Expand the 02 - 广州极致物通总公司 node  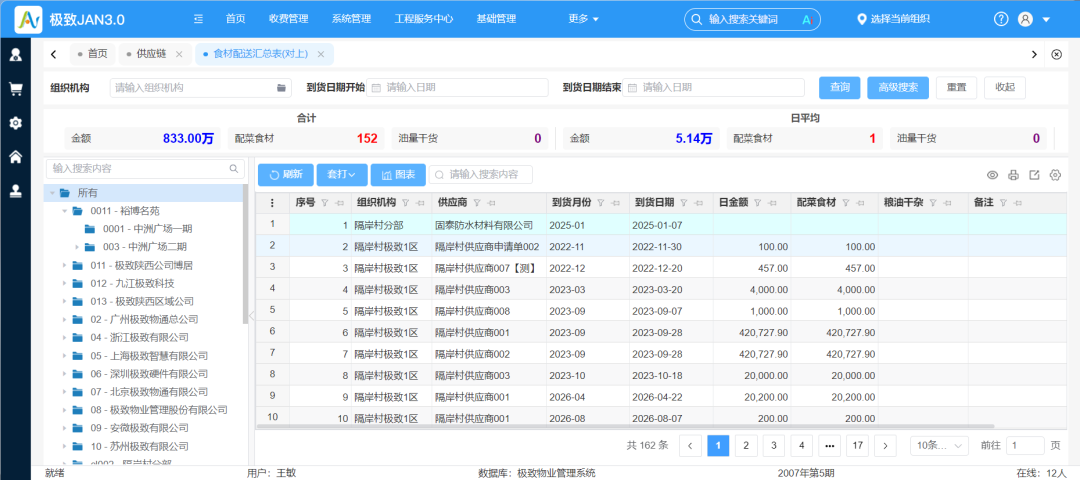64,320
